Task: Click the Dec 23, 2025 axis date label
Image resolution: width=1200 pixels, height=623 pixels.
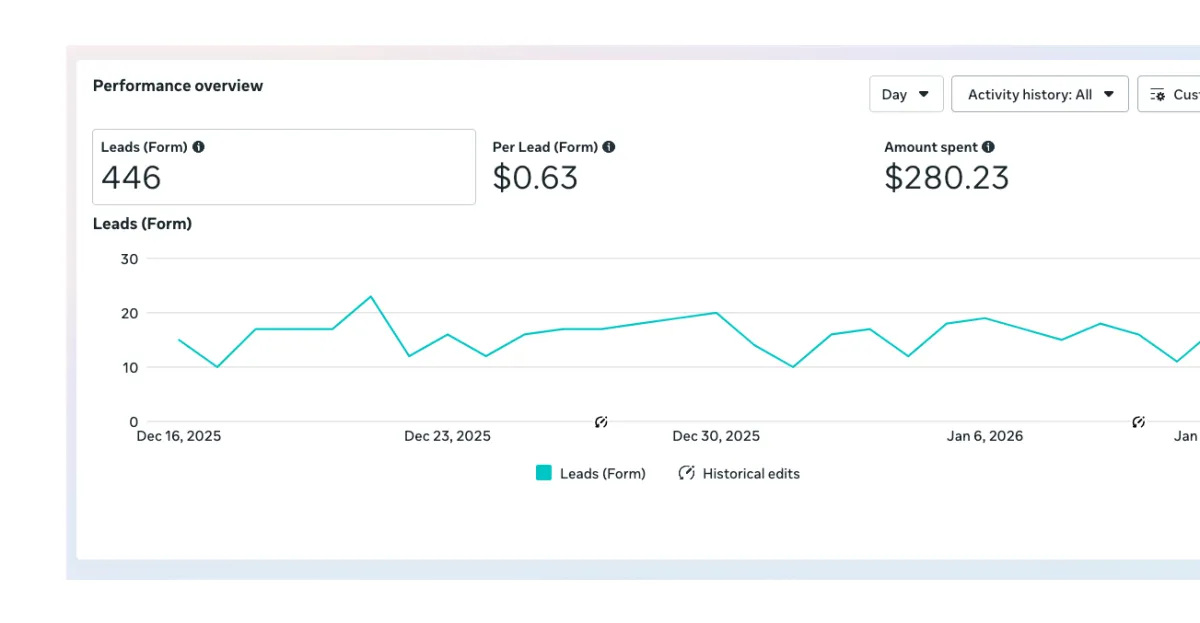Action: pos(447,436)
